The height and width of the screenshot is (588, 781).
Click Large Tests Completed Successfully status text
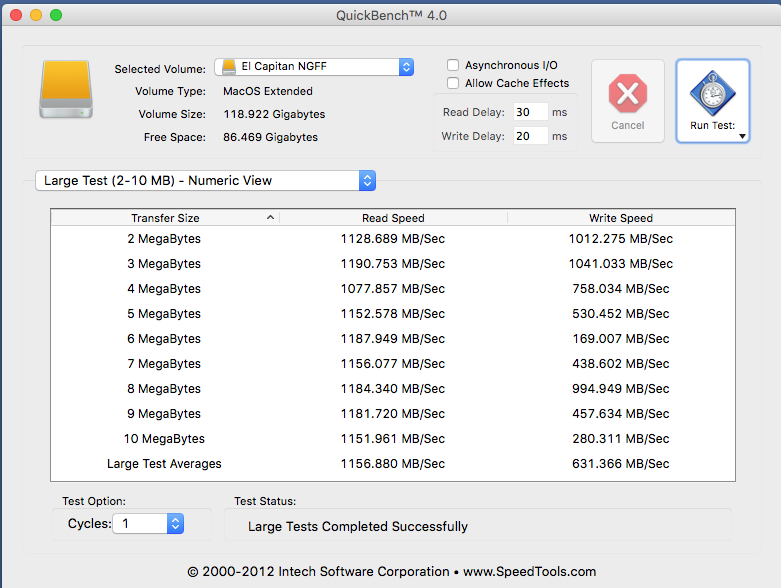(x=358, y=526)
